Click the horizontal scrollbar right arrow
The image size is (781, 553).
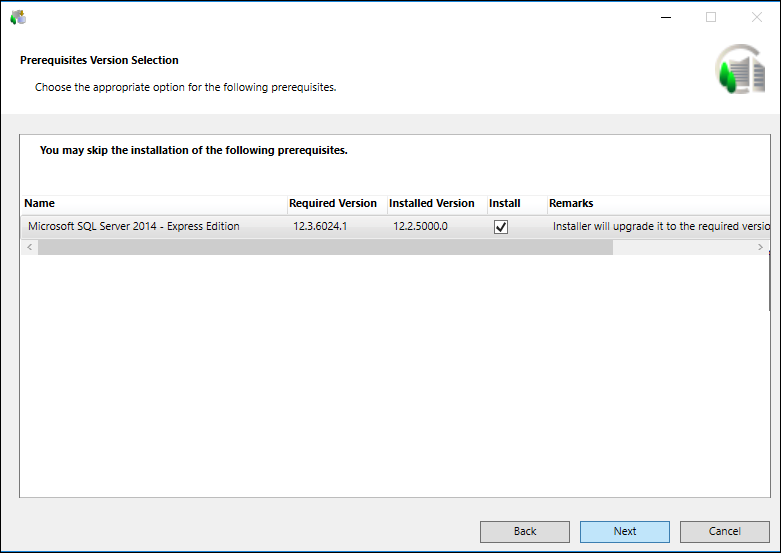click(761, 247)
